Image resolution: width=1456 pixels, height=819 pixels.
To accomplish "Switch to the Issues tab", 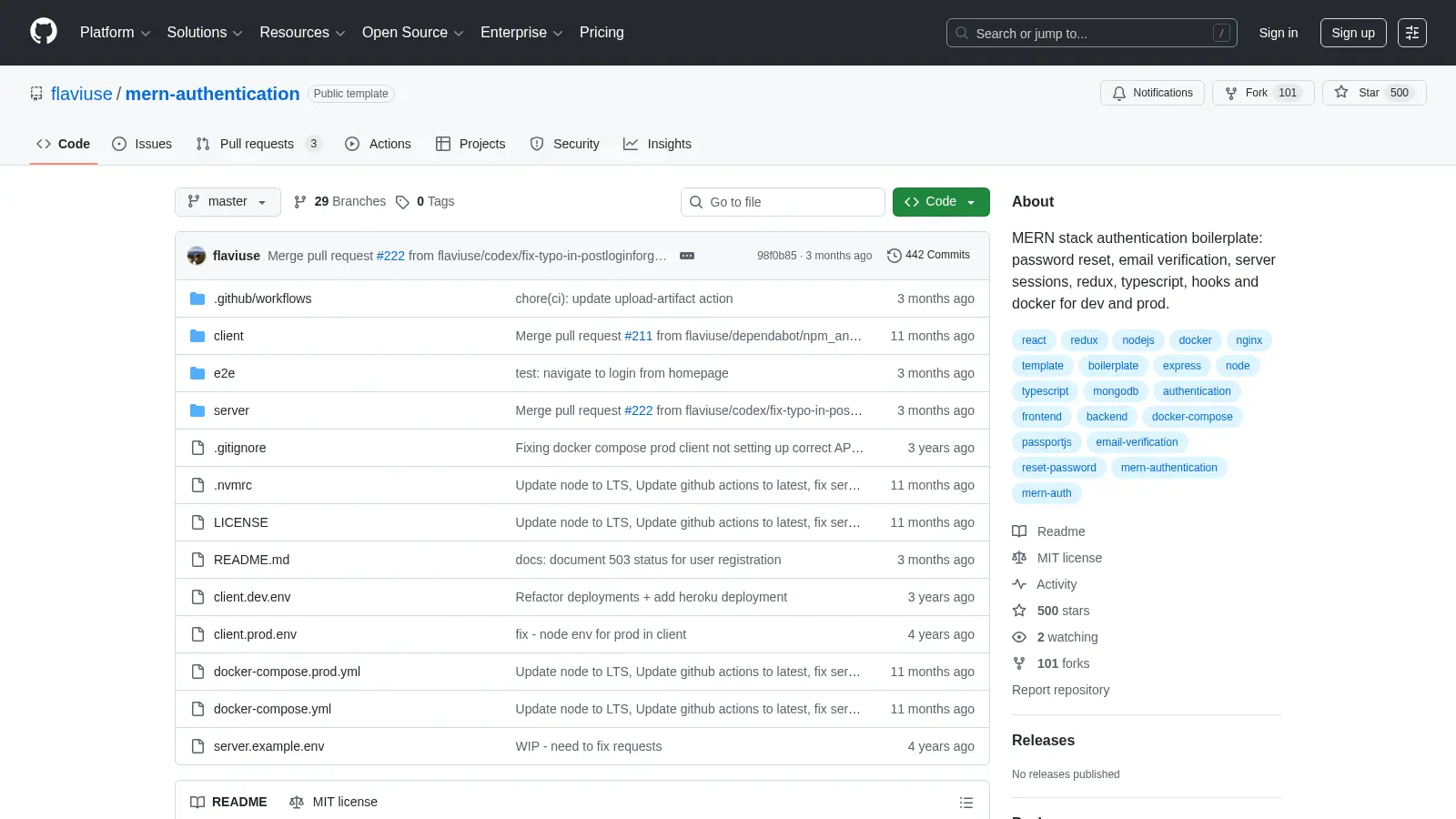I will (x=142, y=144).
